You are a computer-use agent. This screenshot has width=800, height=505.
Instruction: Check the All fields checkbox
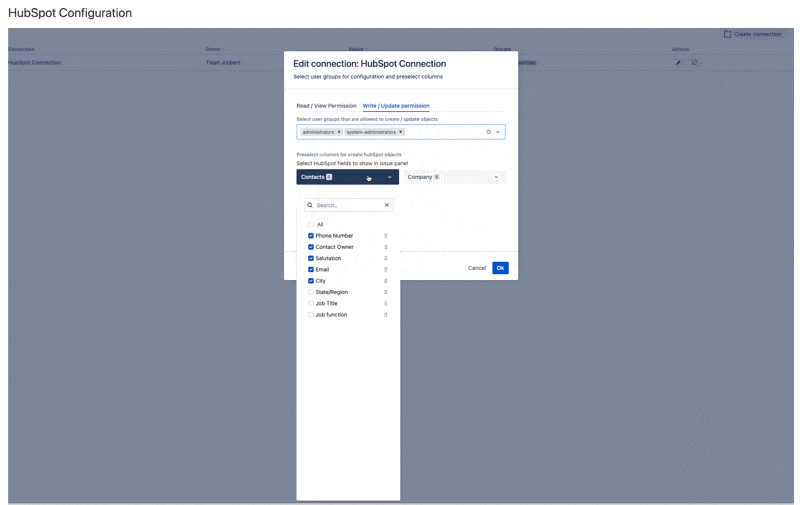point(311,224)
